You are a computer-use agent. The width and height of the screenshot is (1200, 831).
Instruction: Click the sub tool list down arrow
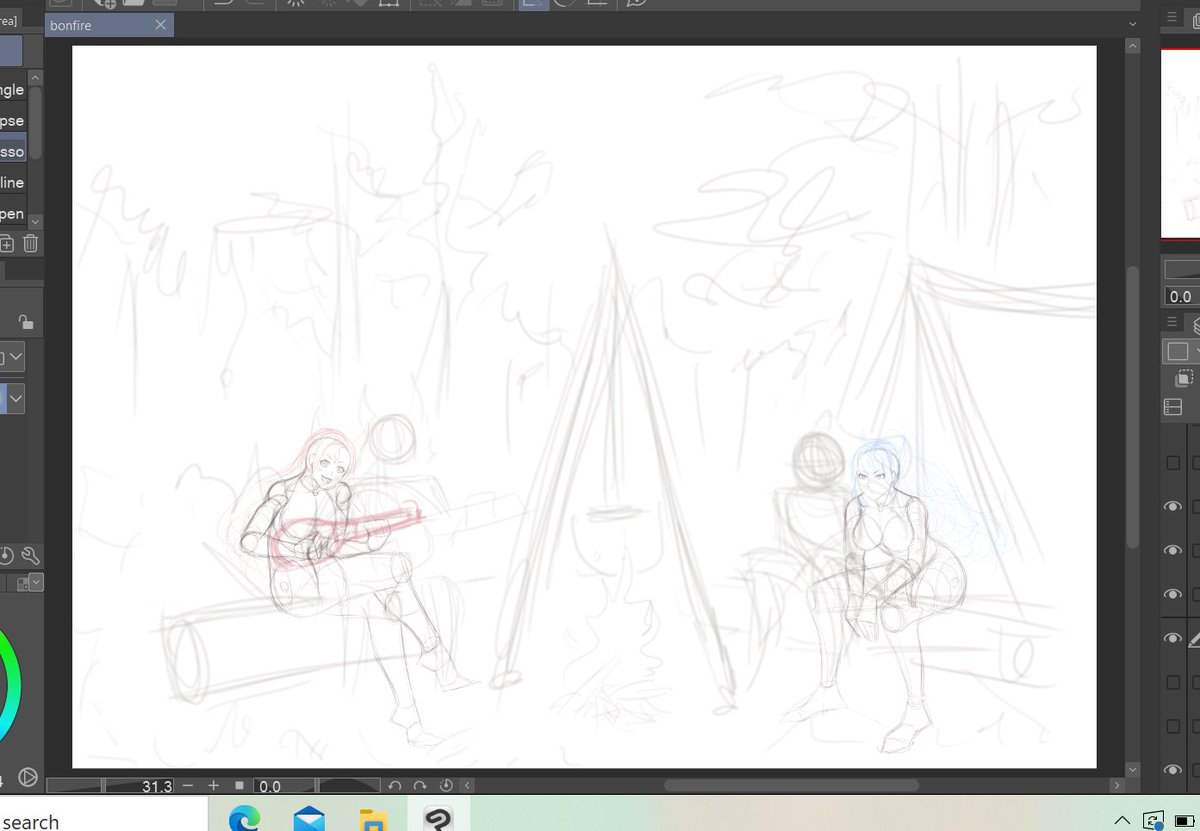(35, 221)
